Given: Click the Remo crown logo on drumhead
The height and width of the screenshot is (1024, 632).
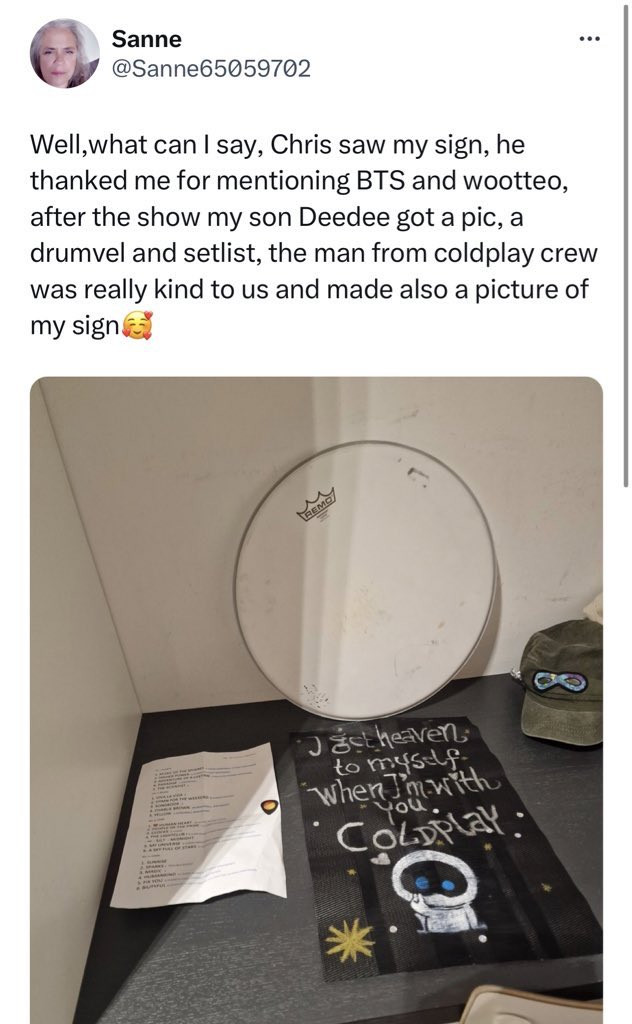Looking at the screenshot, I should pos(317,504).
